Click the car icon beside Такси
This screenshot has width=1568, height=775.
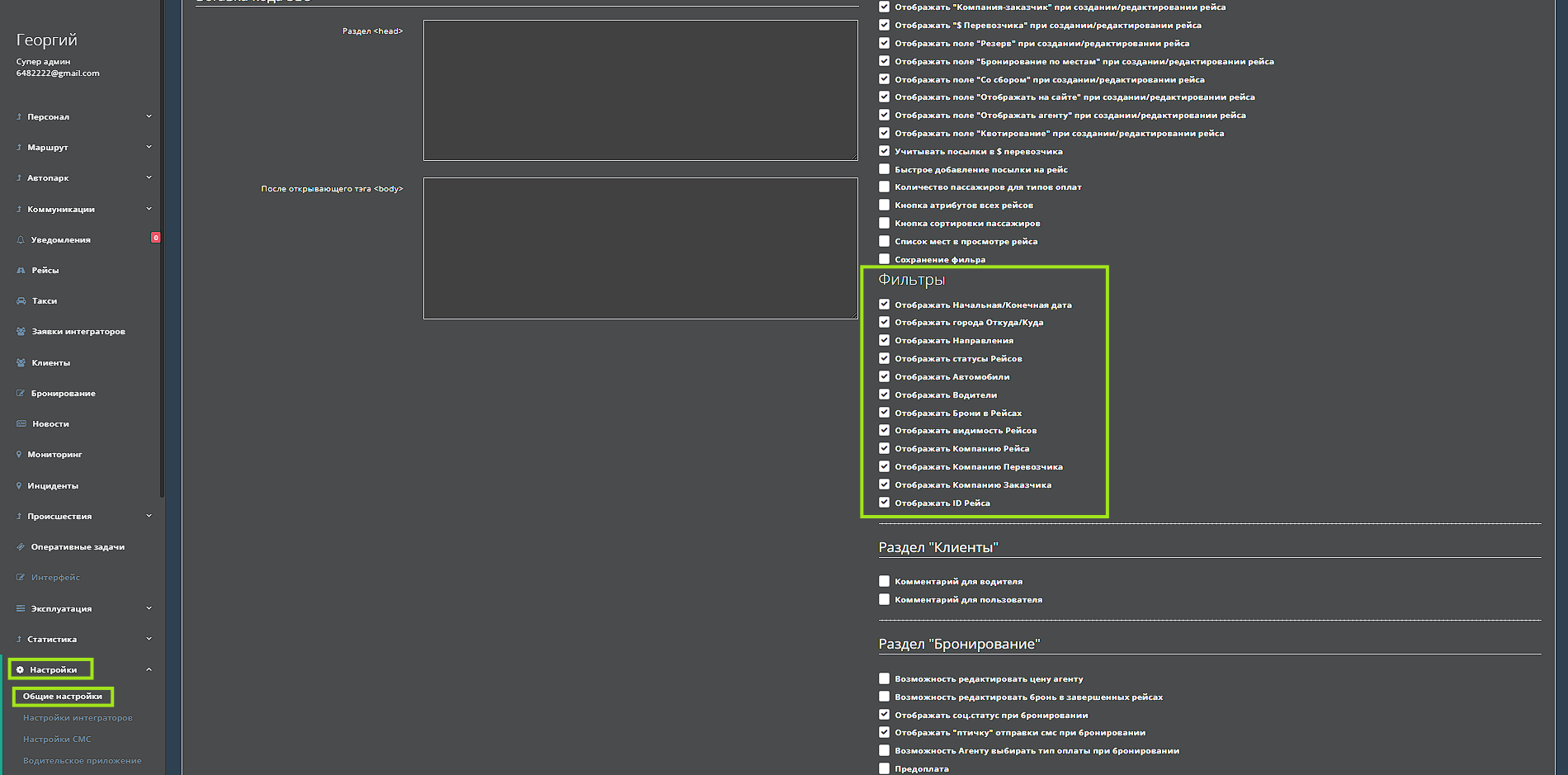[21, 301]
